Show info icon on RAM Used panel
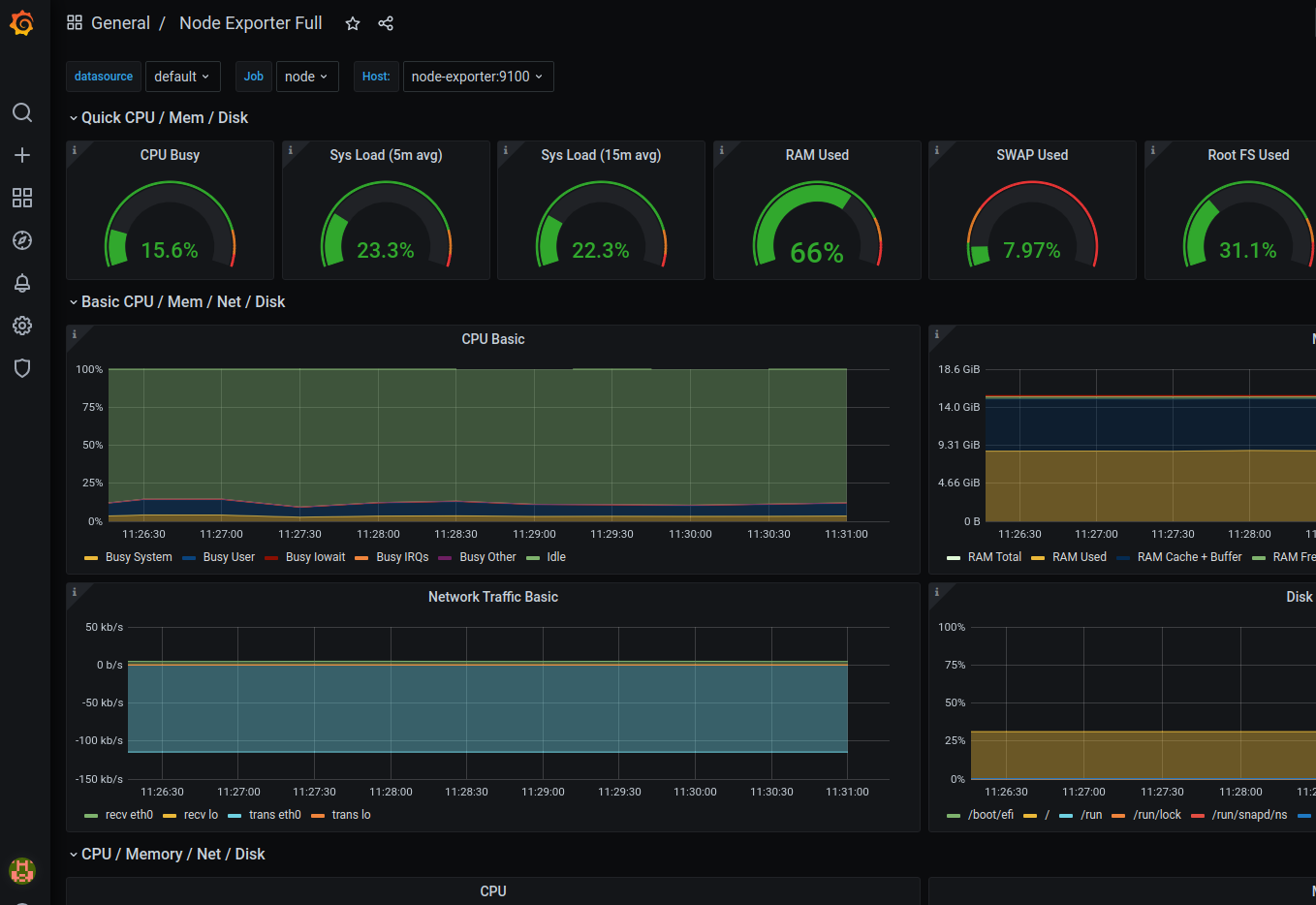Image resolution: width=1316 pixels, height=905 pixels. point(722,150)
